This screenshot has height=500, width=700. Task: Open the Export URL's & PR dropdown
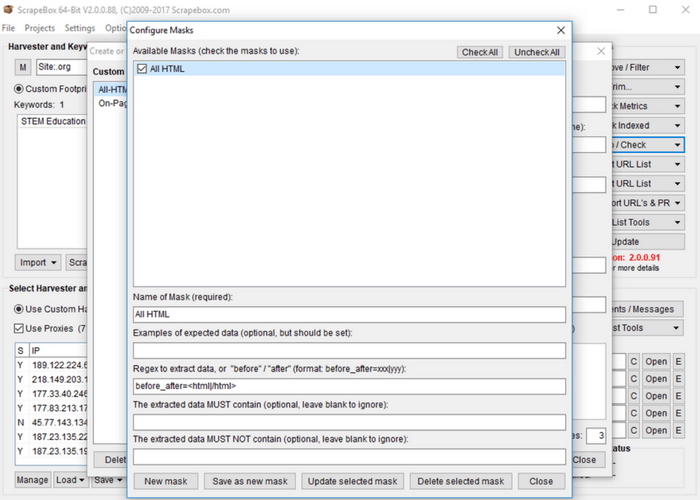(x=647, y=203)
